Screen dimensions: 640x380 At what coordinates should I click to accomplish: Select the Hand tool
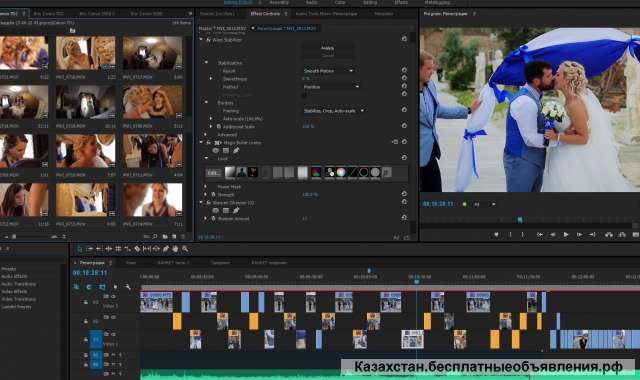175,249
